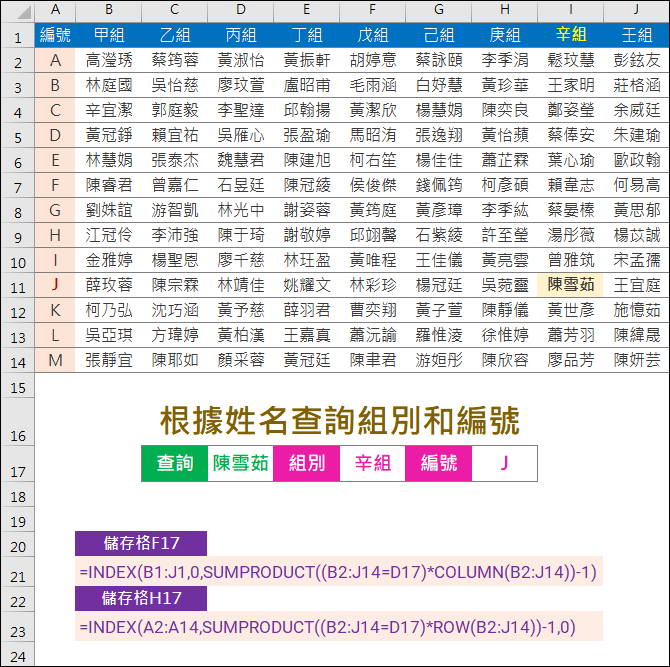Image resolution: width=670 pixels, height=667 pixels.
Task: Select cell containing 賴宜祐
Action: point(175,135)
